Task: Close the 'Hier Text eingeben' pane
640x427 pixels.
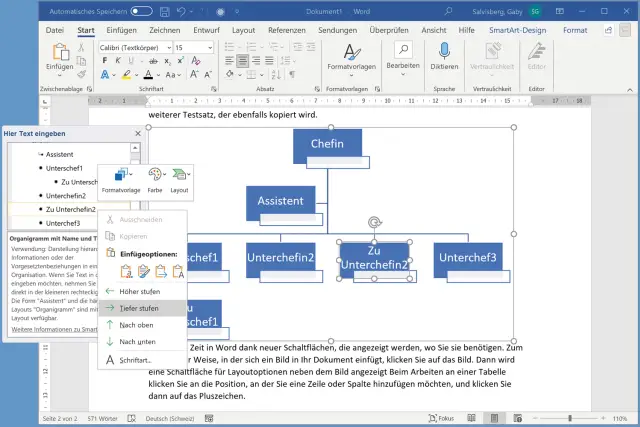Action: click(137, 132)
